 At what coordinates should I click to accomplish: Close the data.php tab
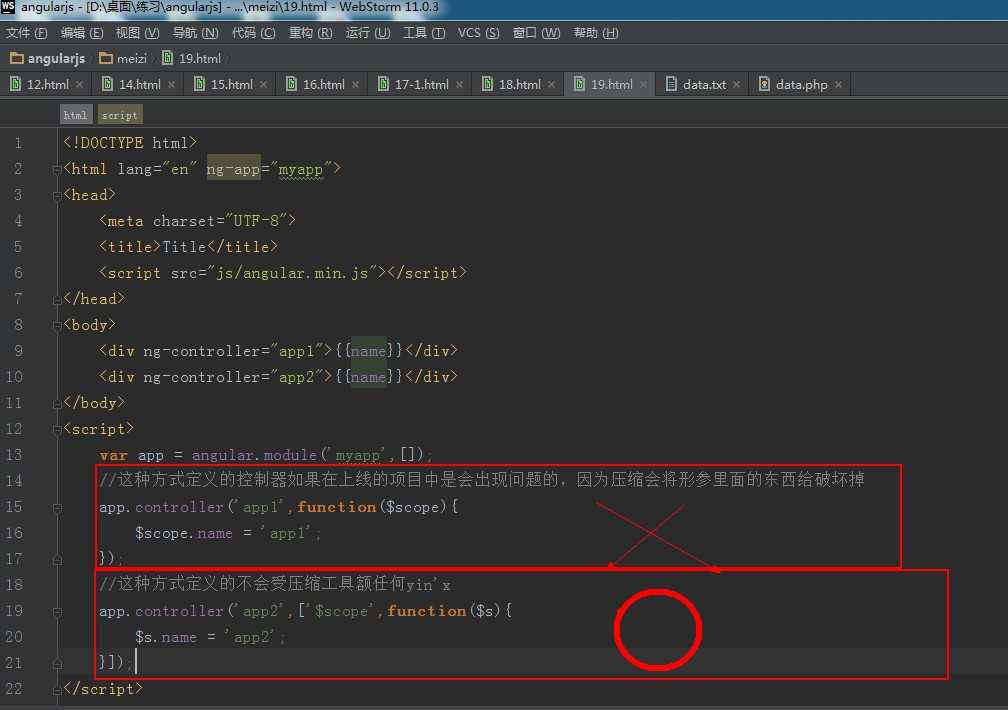pyautogui.click(x=838, y=84)
